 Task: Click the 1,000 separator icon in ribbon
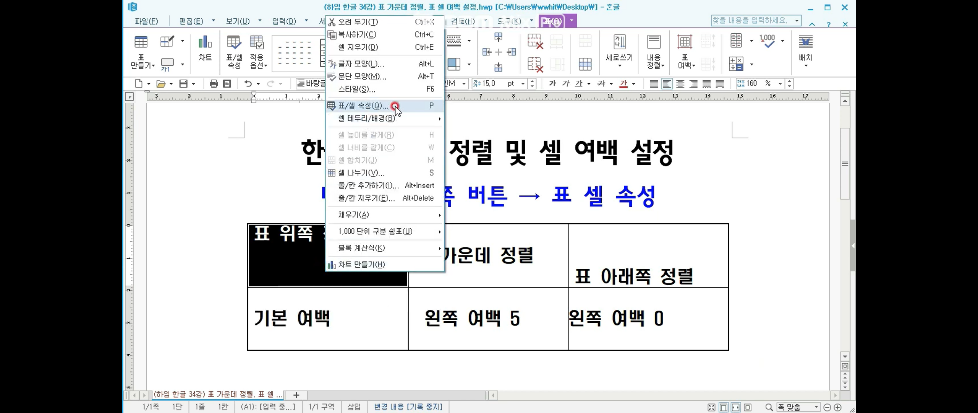tap(768, 41)
